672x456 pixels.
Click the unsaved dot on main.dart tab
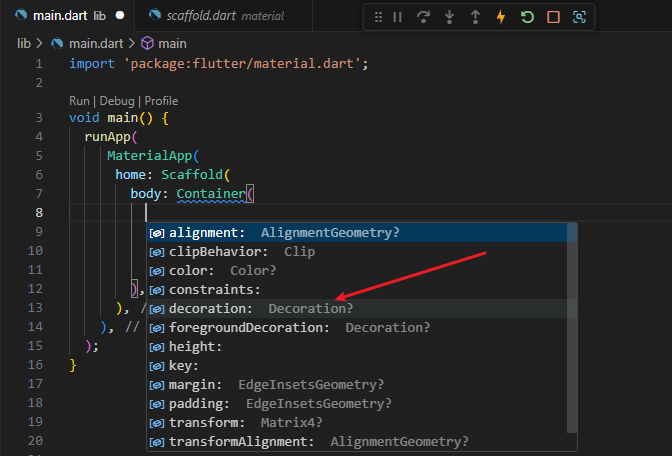coord(120,15)
